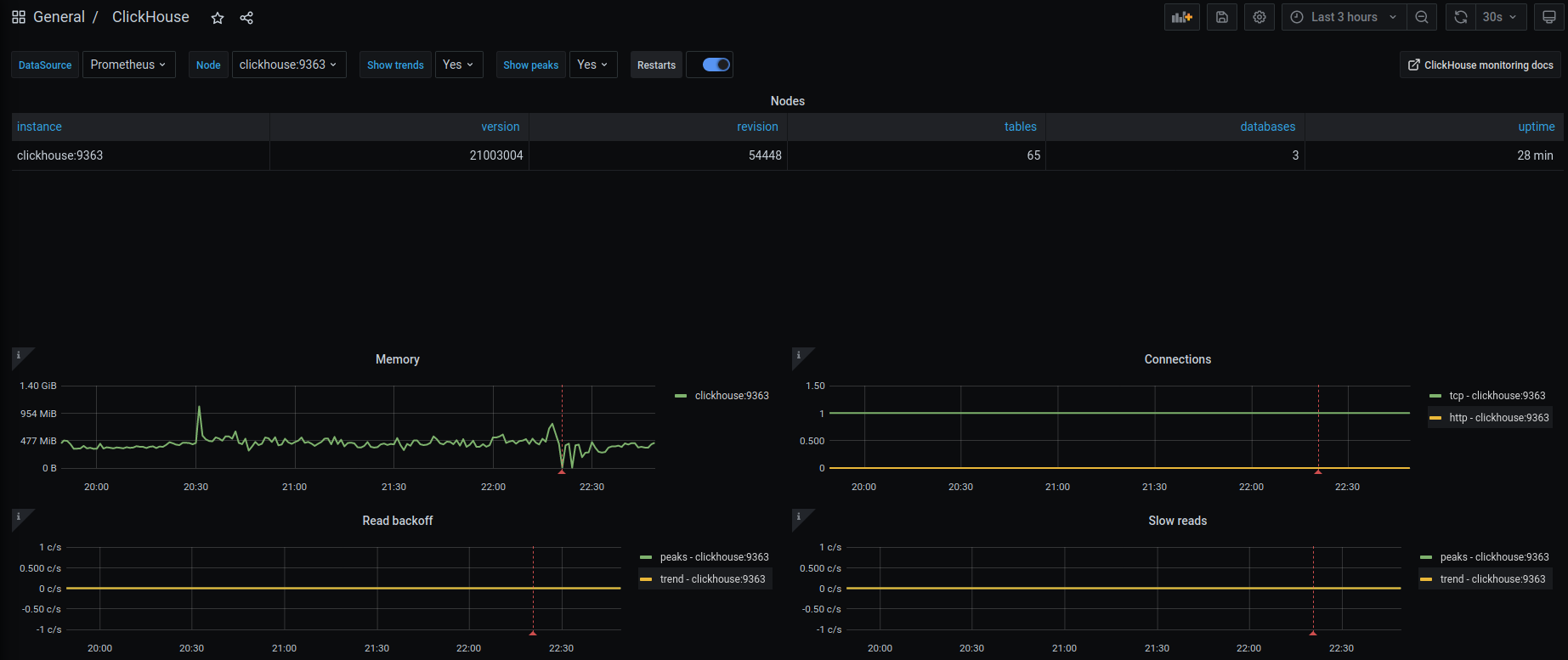Click Read backoff trend legend color swatch
1568x660 pixels.
pos(646,579)
